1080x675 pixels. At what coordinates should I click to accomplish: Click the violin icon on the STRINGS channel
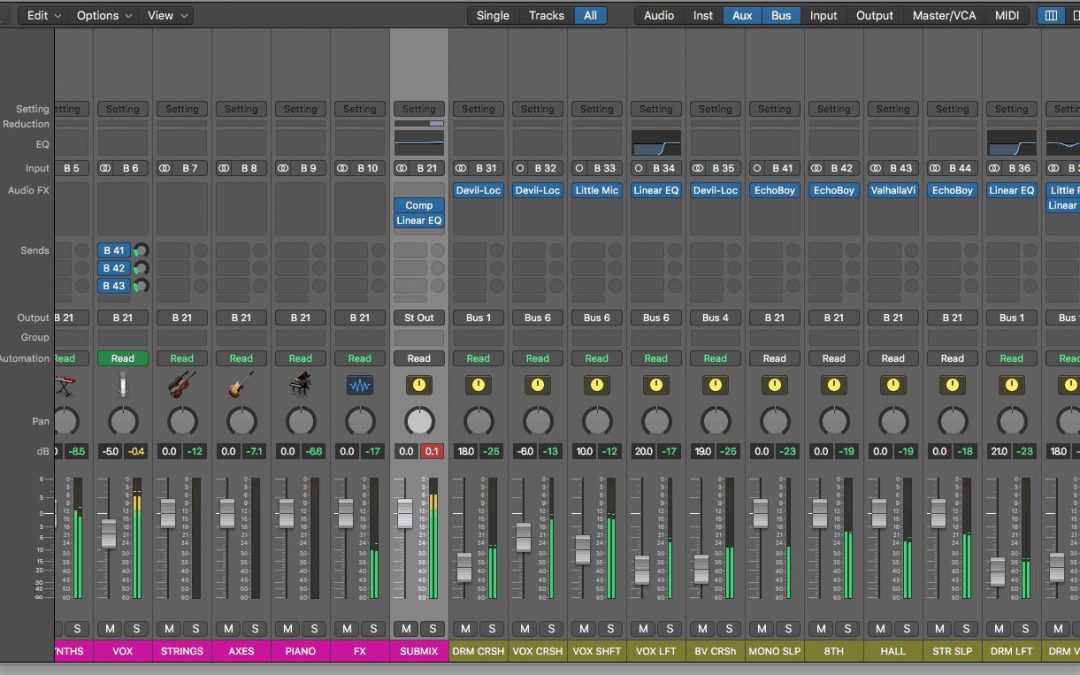click(x=182, y=384)
